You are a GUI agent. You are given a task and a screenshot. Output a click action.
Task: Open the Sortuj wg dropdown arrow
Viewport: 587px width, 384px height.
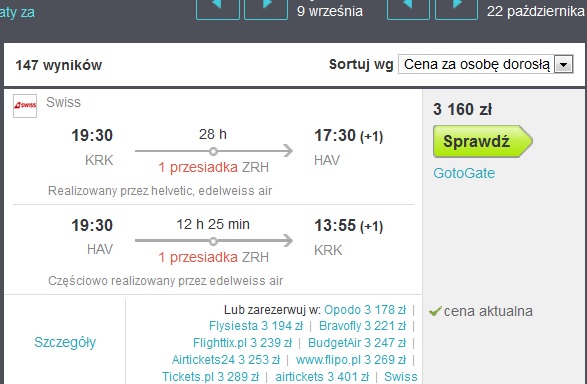coord(563,65)
